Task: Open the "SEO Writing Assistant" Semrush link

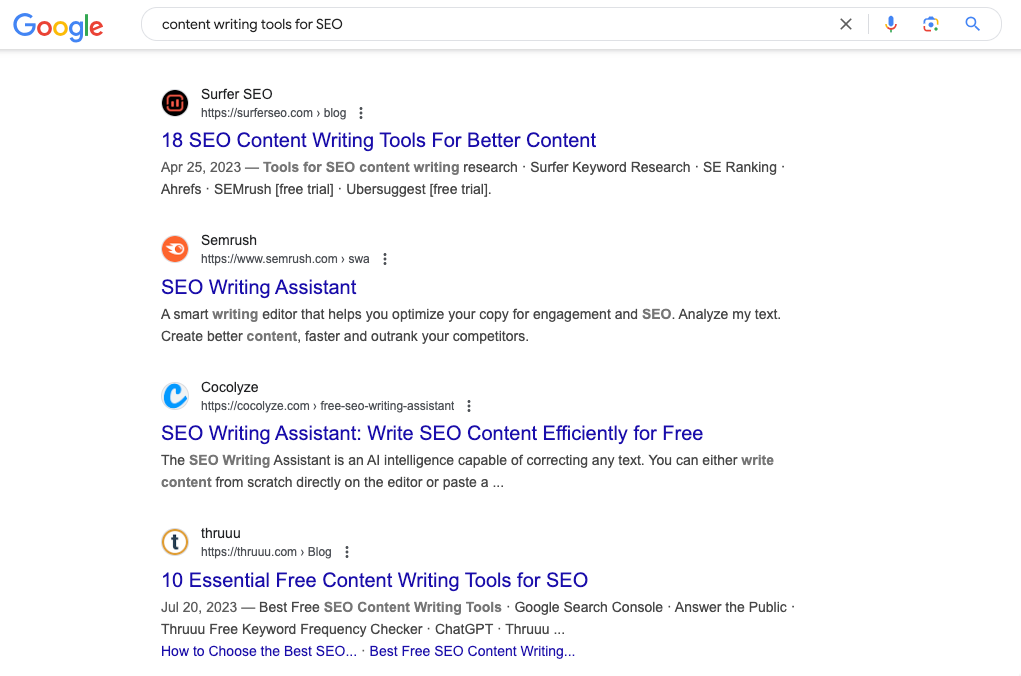Action: [259, 287]
